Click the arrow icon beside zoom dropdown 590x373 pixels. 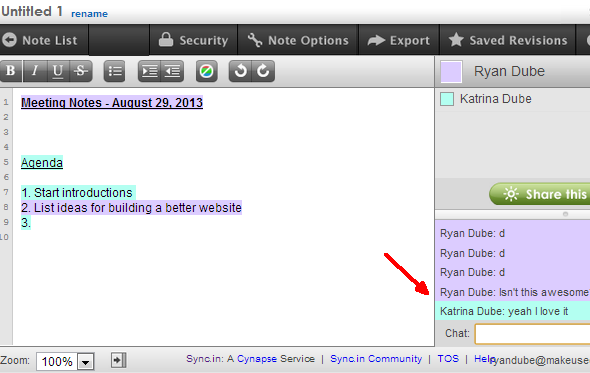click(118, 360)
